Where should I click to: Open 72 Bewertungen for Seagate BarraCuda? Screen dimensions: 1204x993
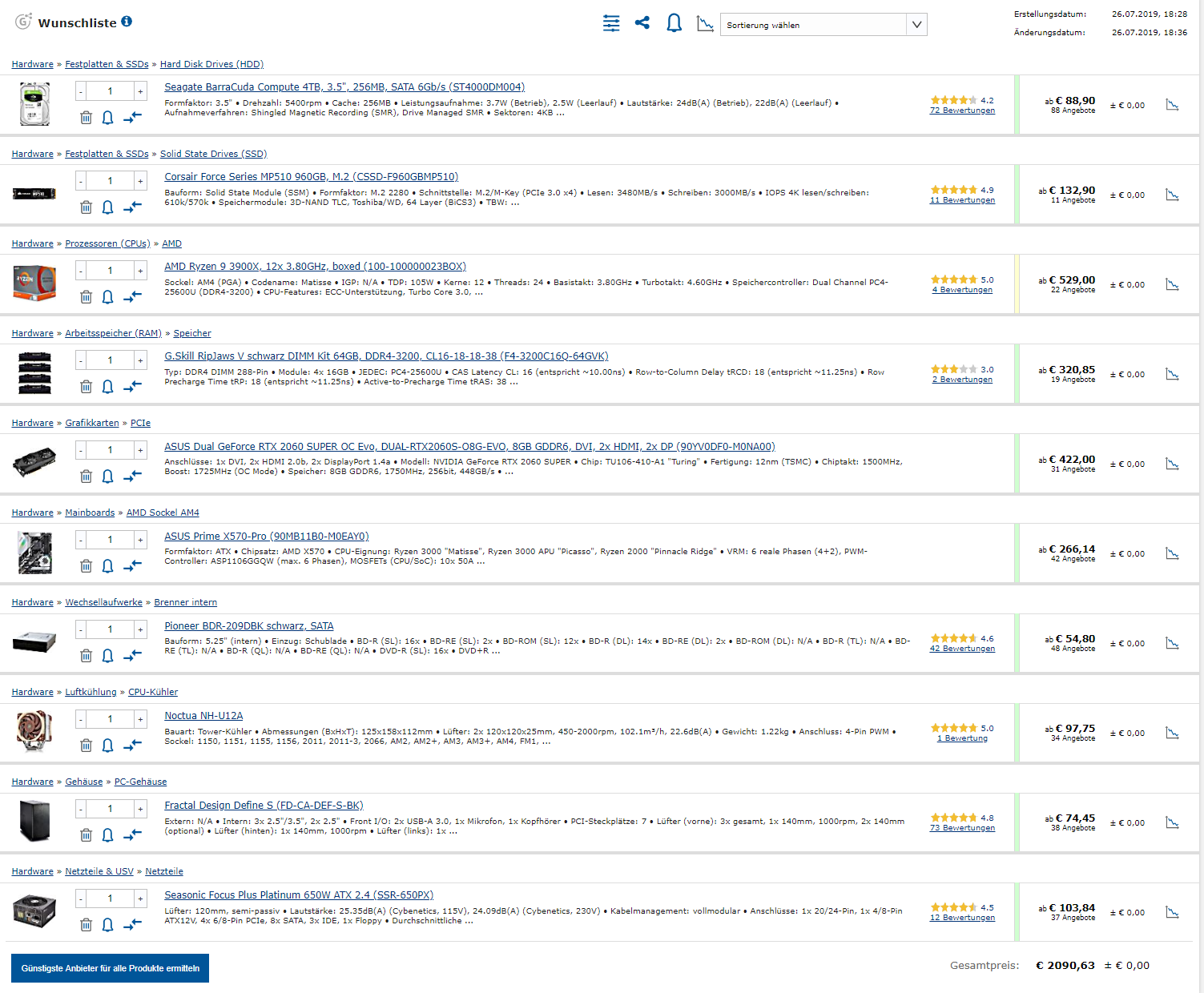tap(962, 111)
